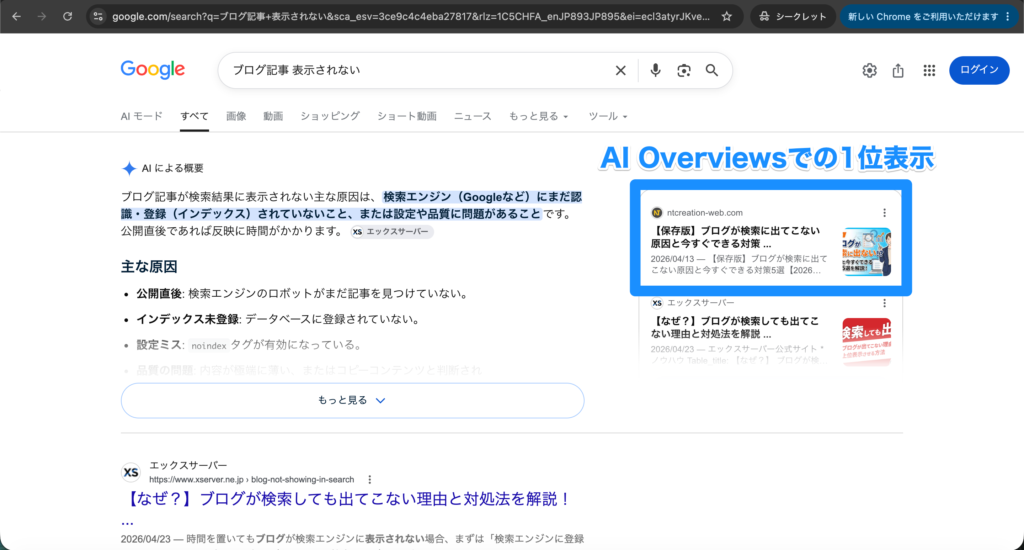The image size is (1024, 550).
Task: Start voice search with microphone icon
Action: 655,71
